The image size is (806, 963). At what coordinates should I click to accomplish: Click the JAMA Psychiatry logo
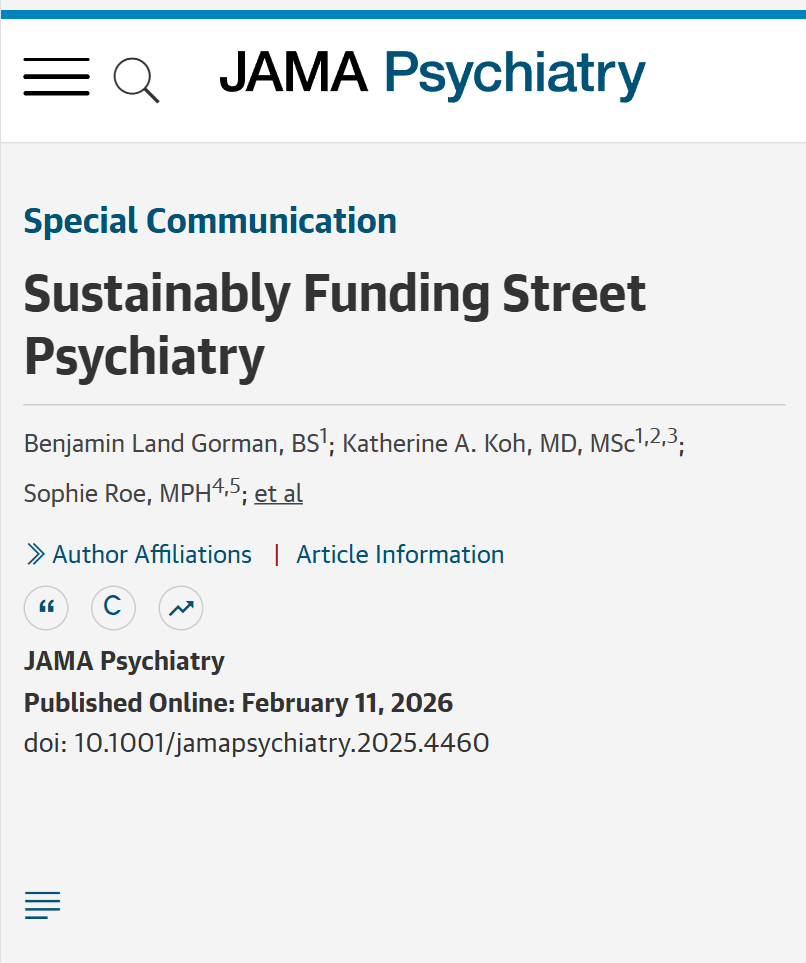pyautogui.click(x=432, y=73)
